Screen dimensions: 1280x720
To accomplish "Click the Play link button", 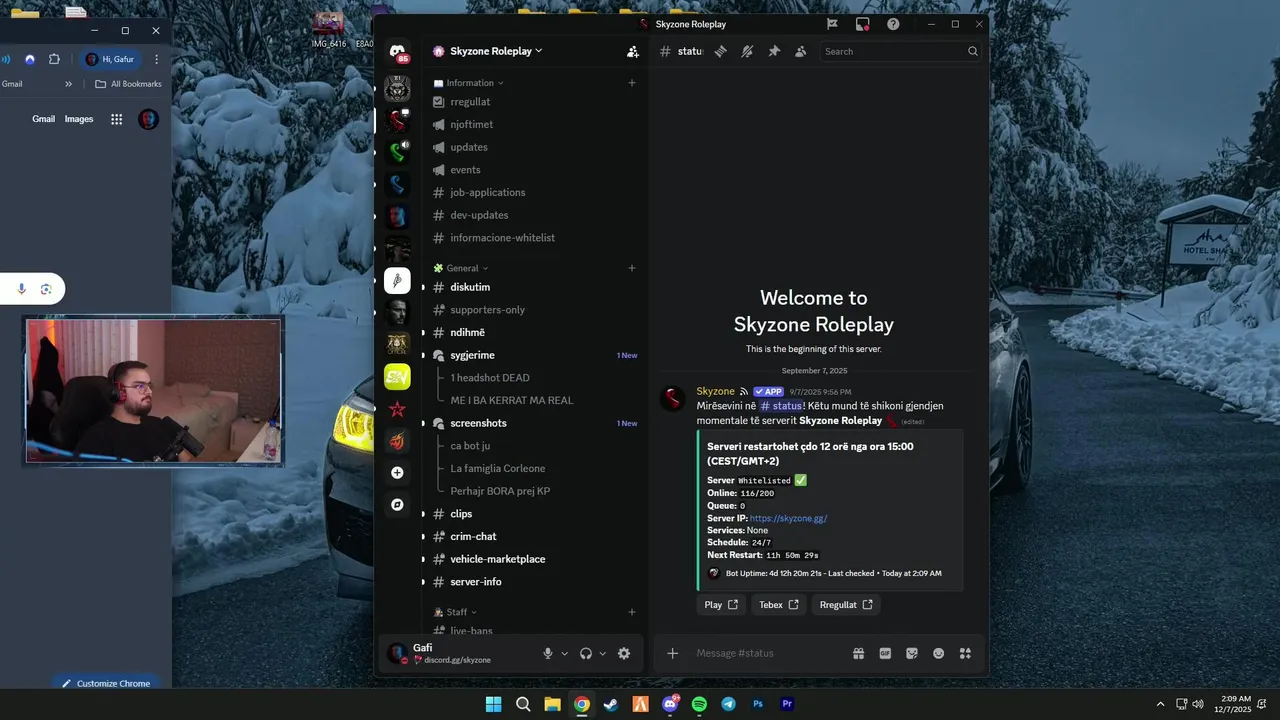I will 721,604.
